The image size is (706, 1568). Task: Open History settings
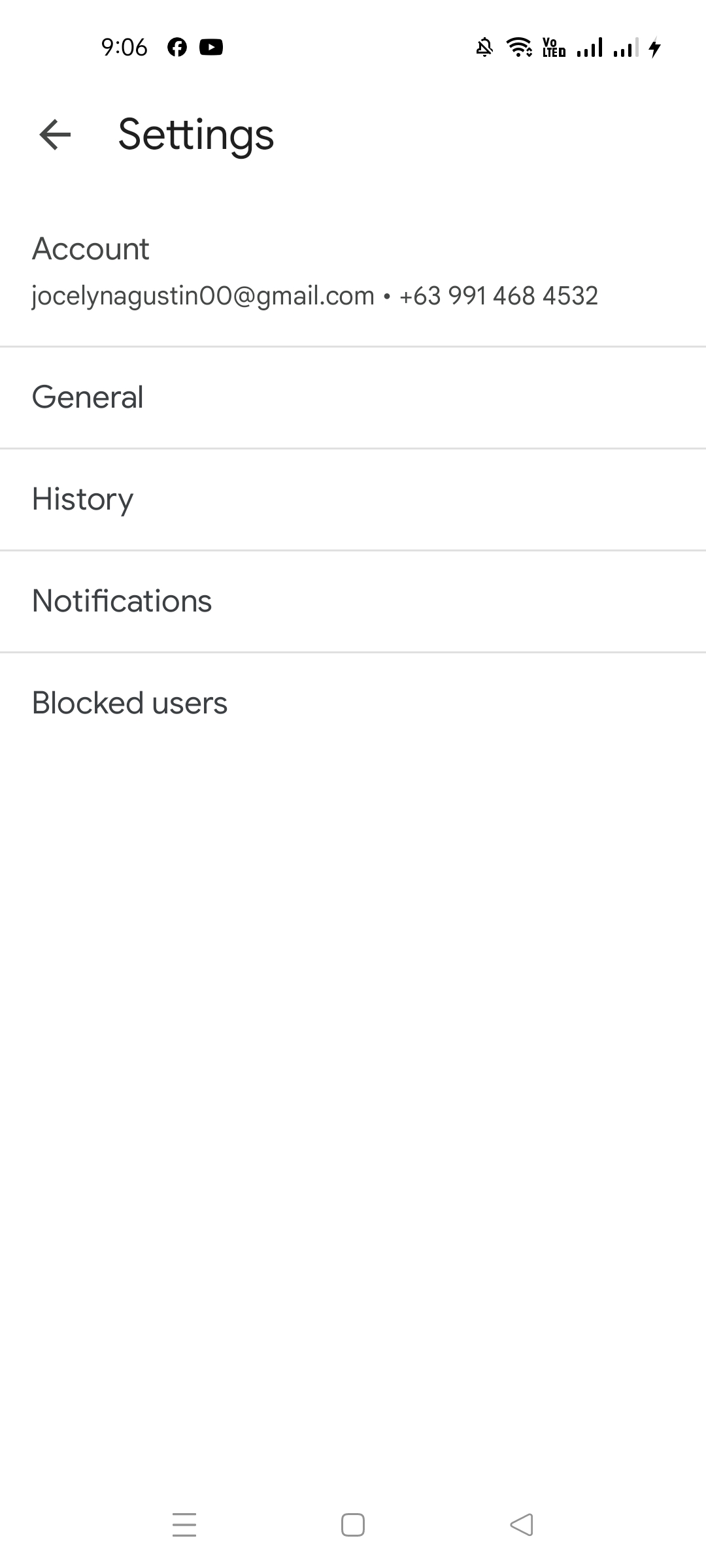tap(83, 499)
